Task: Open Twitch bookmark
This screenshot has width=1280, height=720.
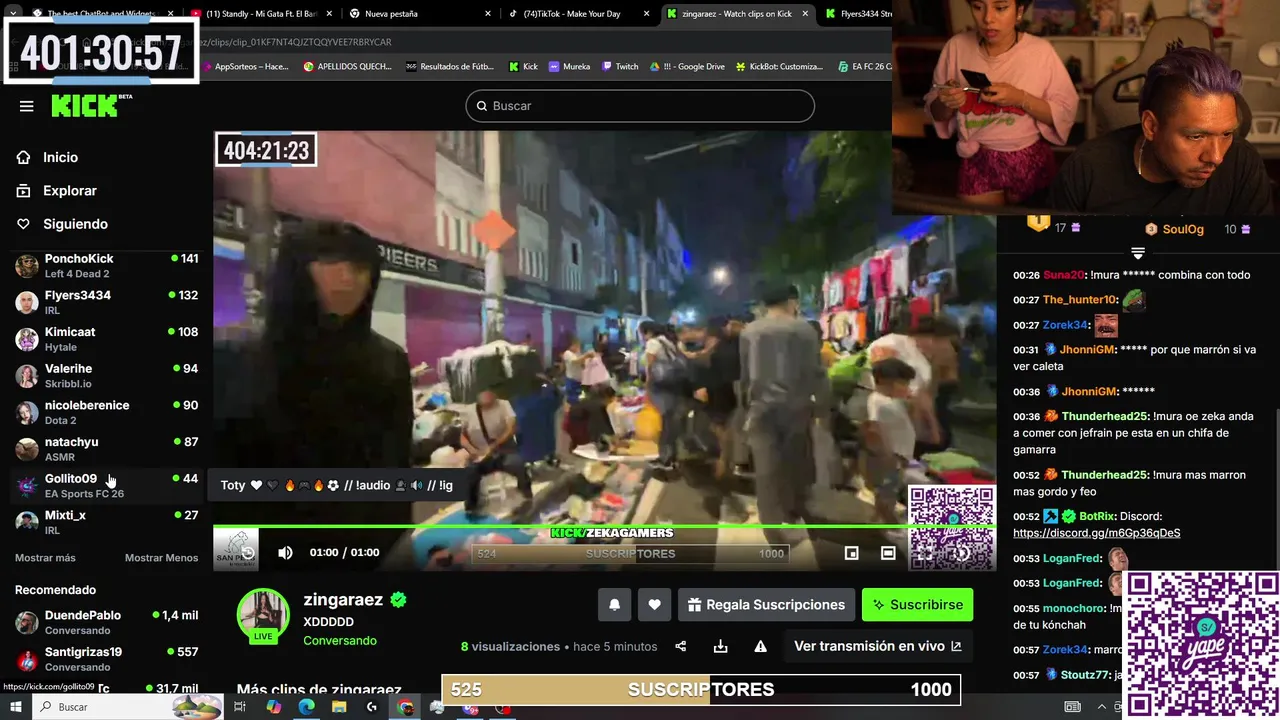Action: click(x=620, y=66)
